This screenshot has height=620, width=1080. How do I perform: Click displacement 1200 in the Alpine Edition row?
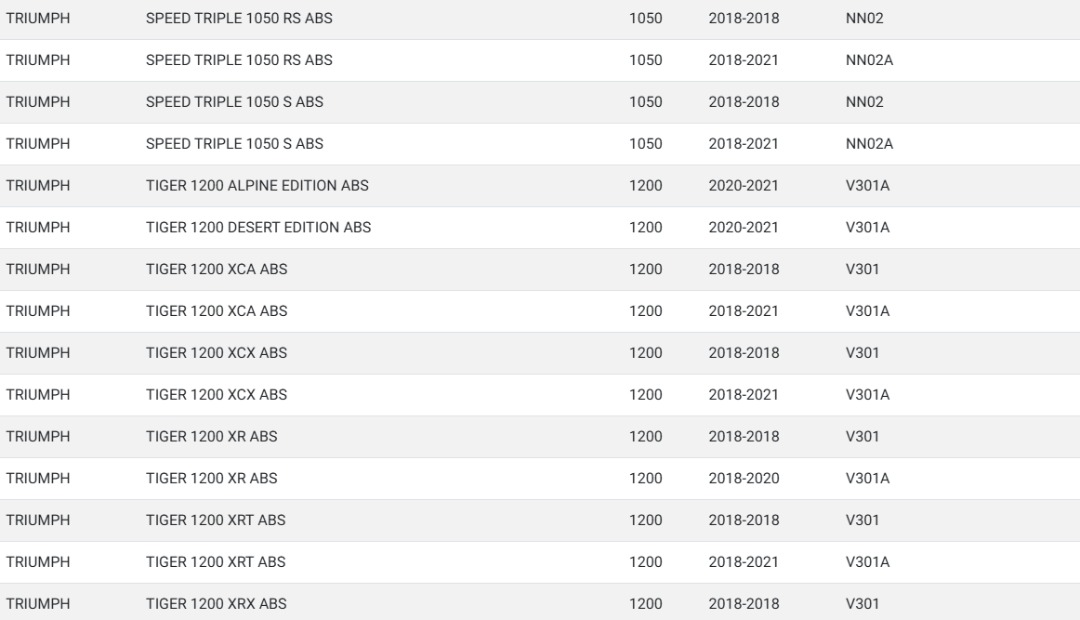pos(645,186)
